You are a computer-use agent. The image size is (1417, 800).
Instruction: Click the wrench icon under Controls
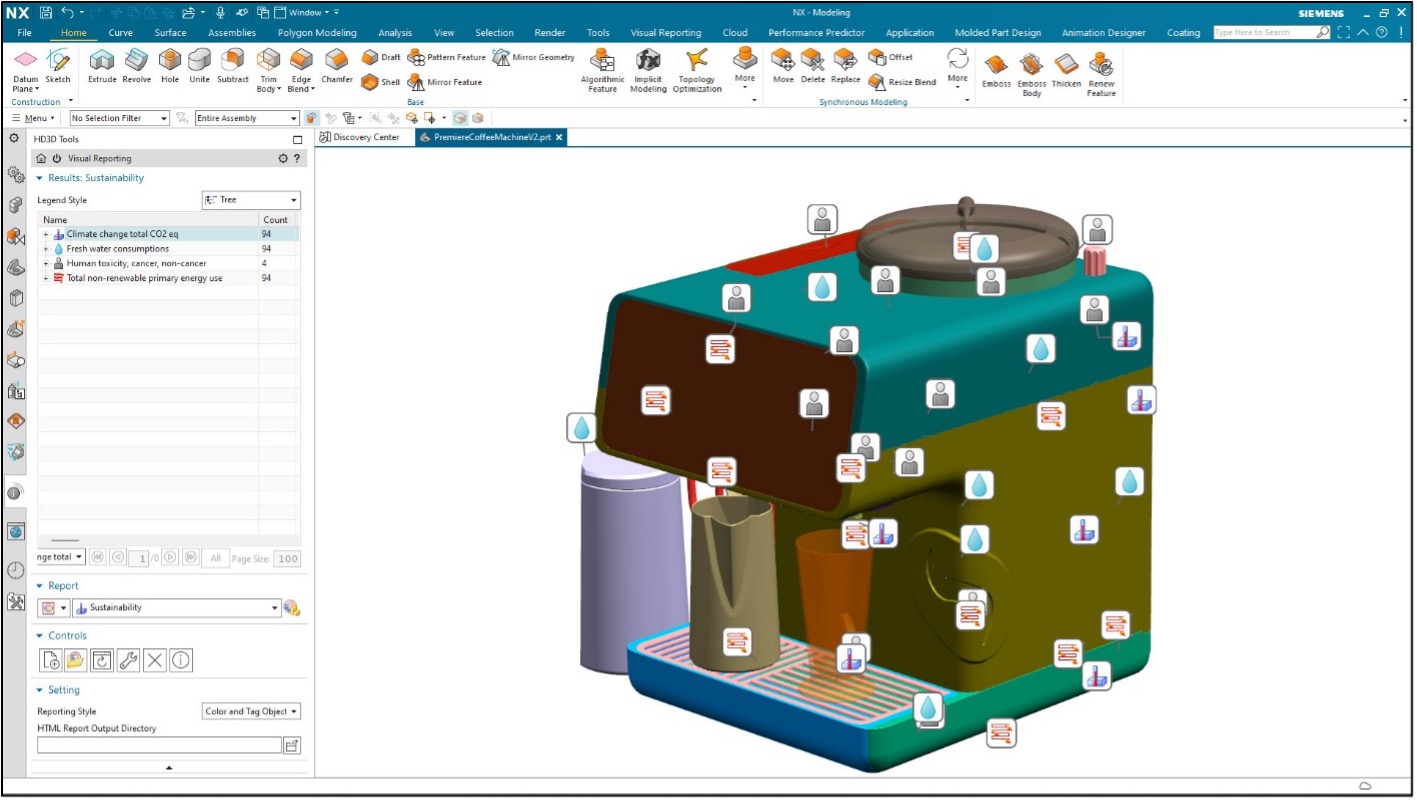pyautogui.click(x=128, y=660)
